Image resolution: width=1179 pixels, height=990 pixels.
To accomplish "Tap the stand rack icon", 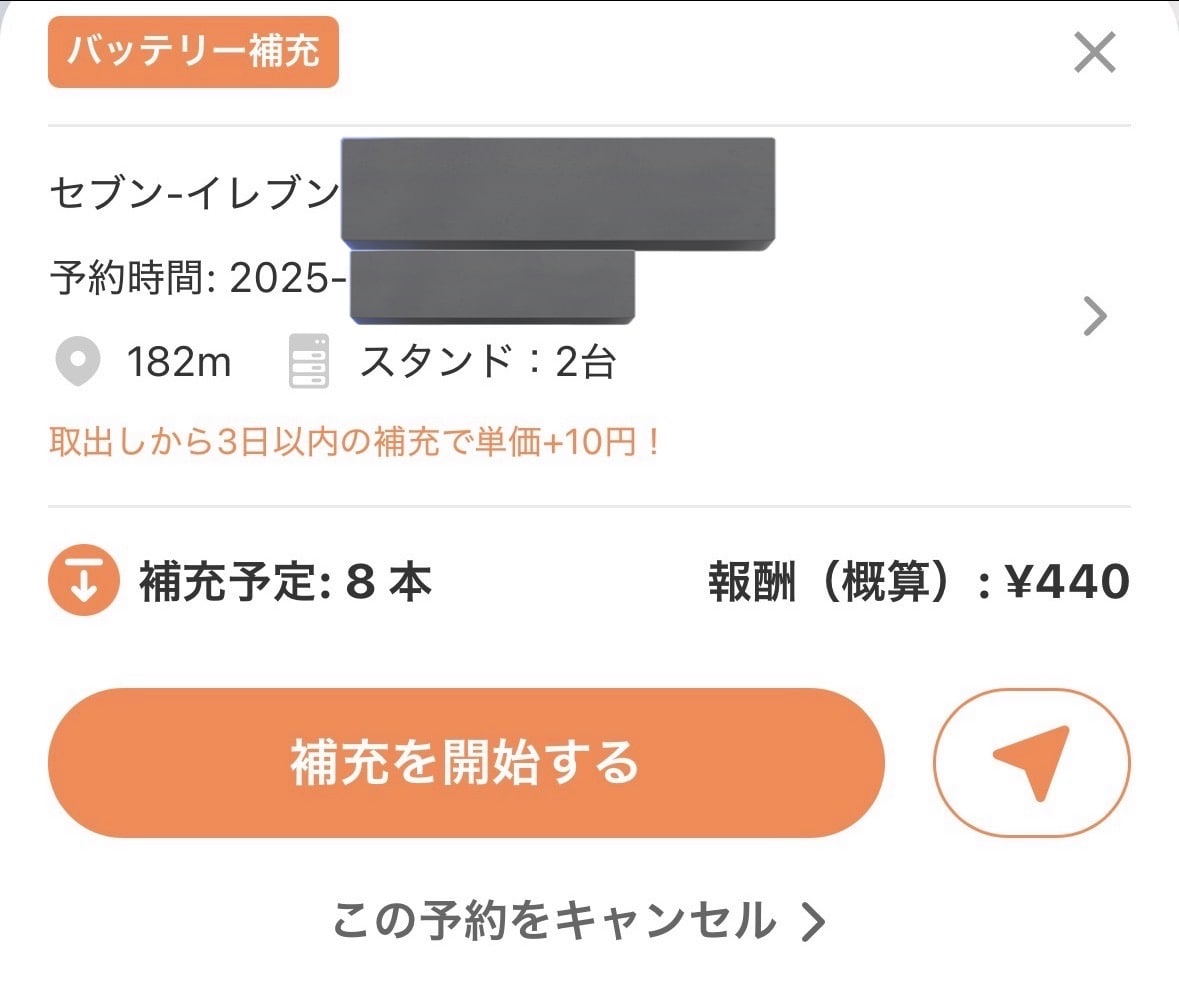I will click(x=308, y=362).
